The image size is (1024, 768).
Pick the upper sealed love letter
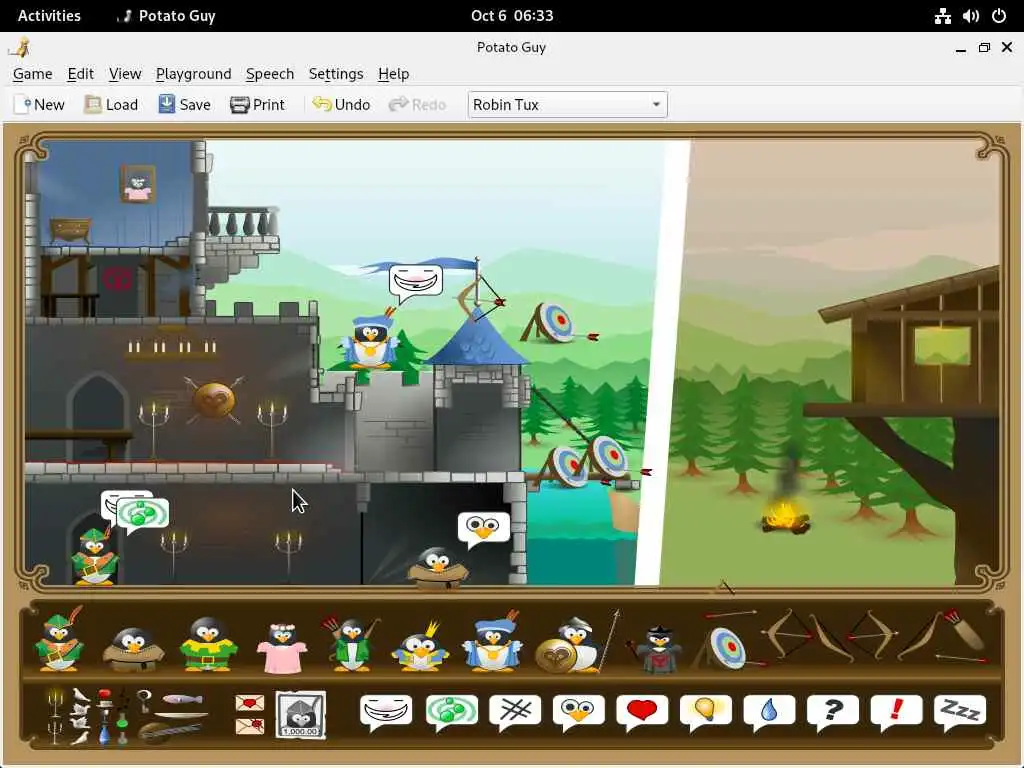249,703
